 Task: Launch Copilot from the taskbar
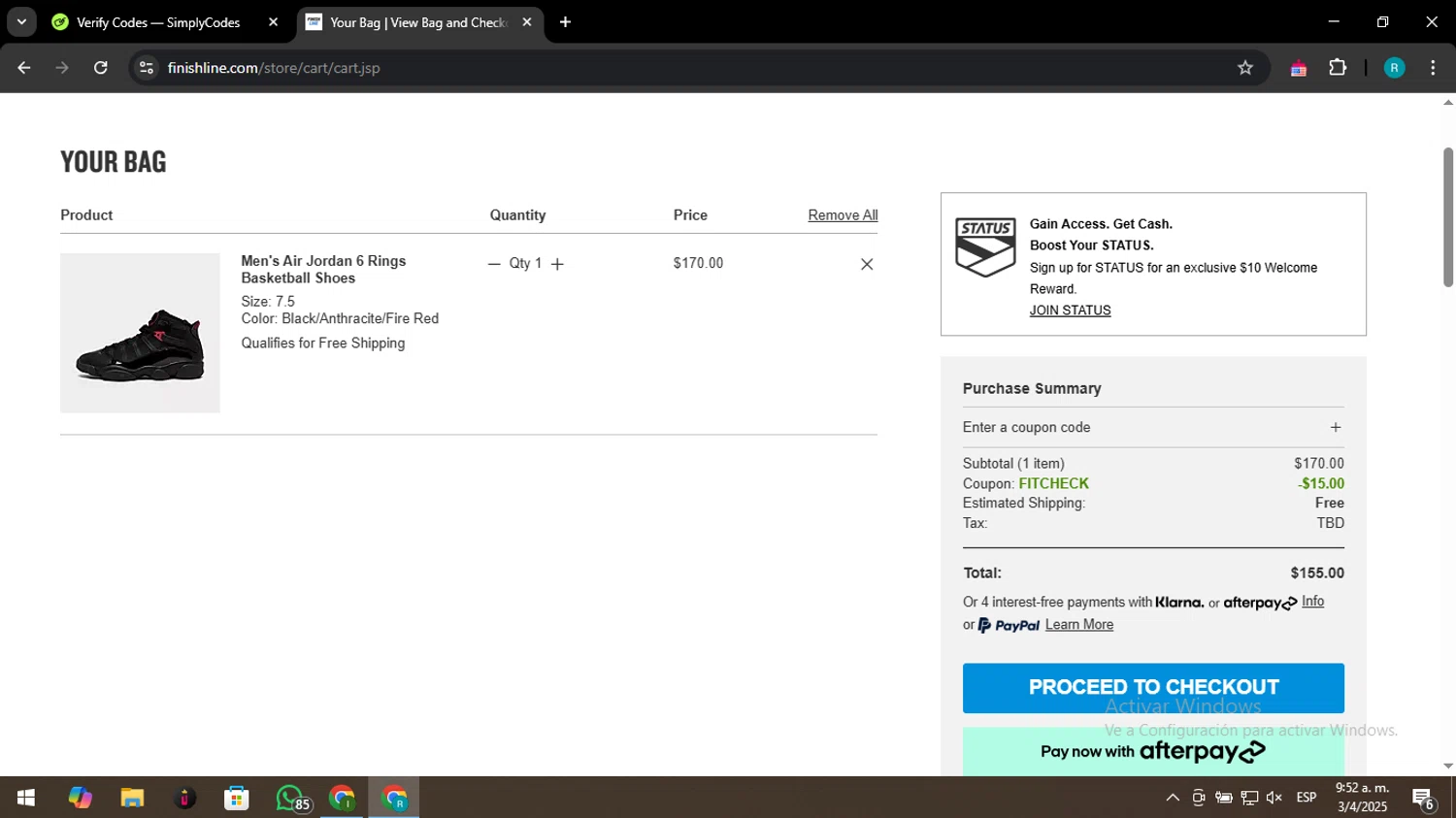pos(80,798)
